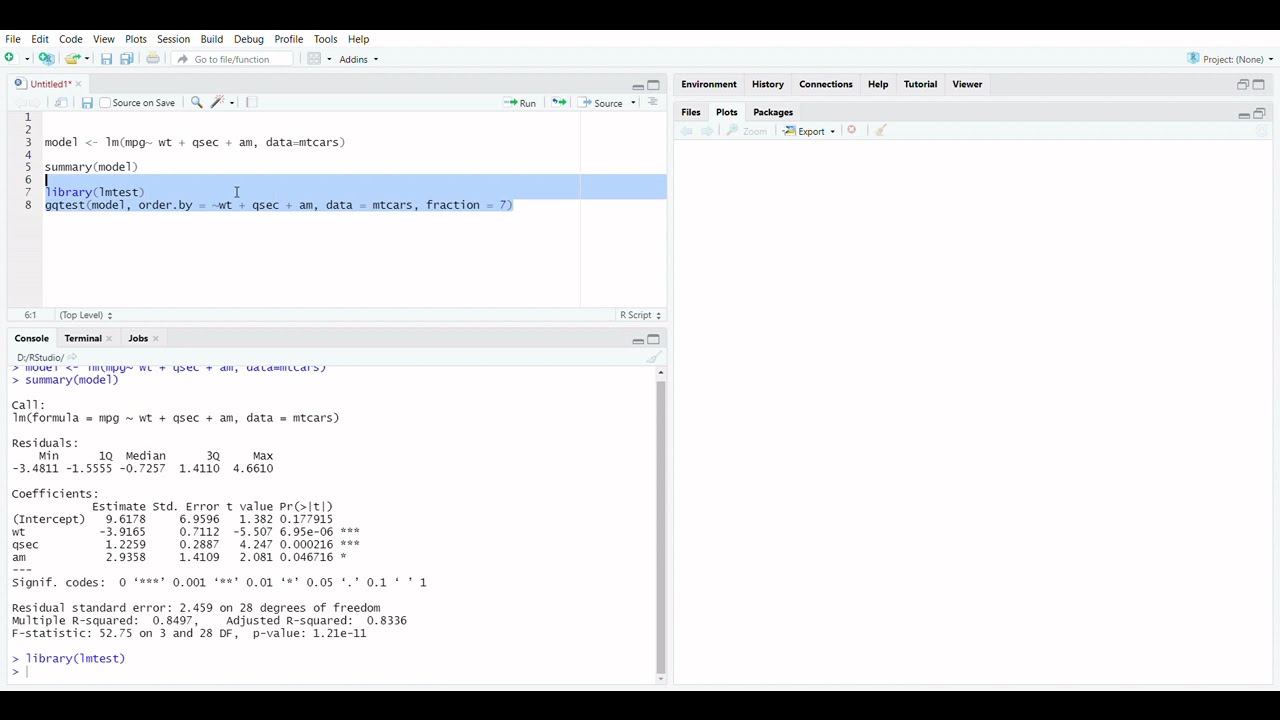The image size is (1280, 720).
Task: Click the workspace panes grid icon
Action: coord(314,59)
